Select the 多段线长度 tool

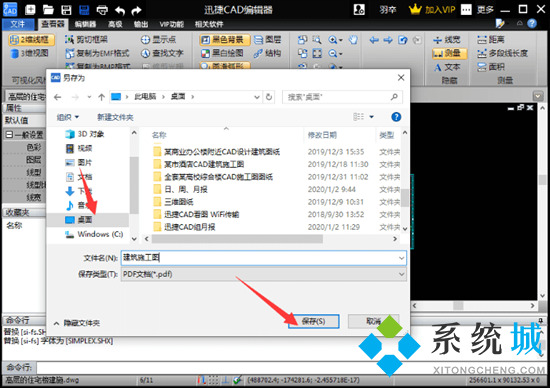[x=502, y=53]
